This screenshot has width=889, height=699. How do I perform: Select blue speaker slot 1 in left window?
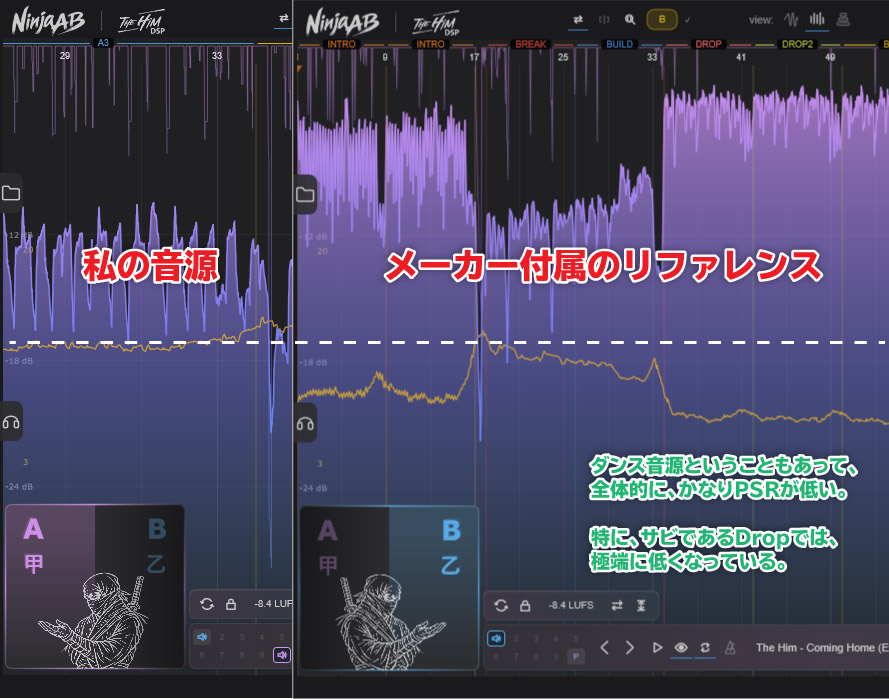pos(202,637)
